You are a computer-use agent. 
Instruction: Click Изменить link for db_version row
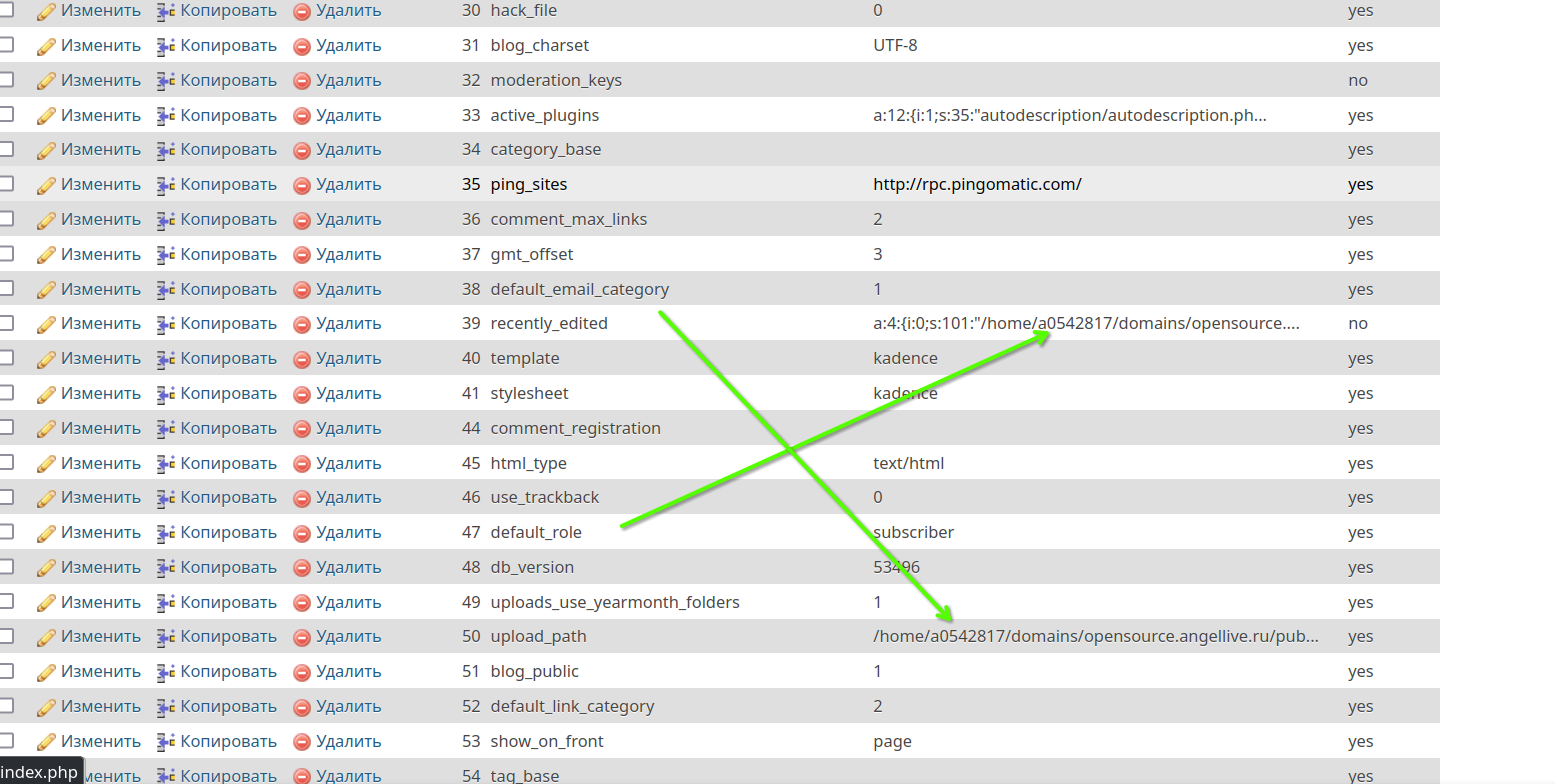(x=101, y=568)
